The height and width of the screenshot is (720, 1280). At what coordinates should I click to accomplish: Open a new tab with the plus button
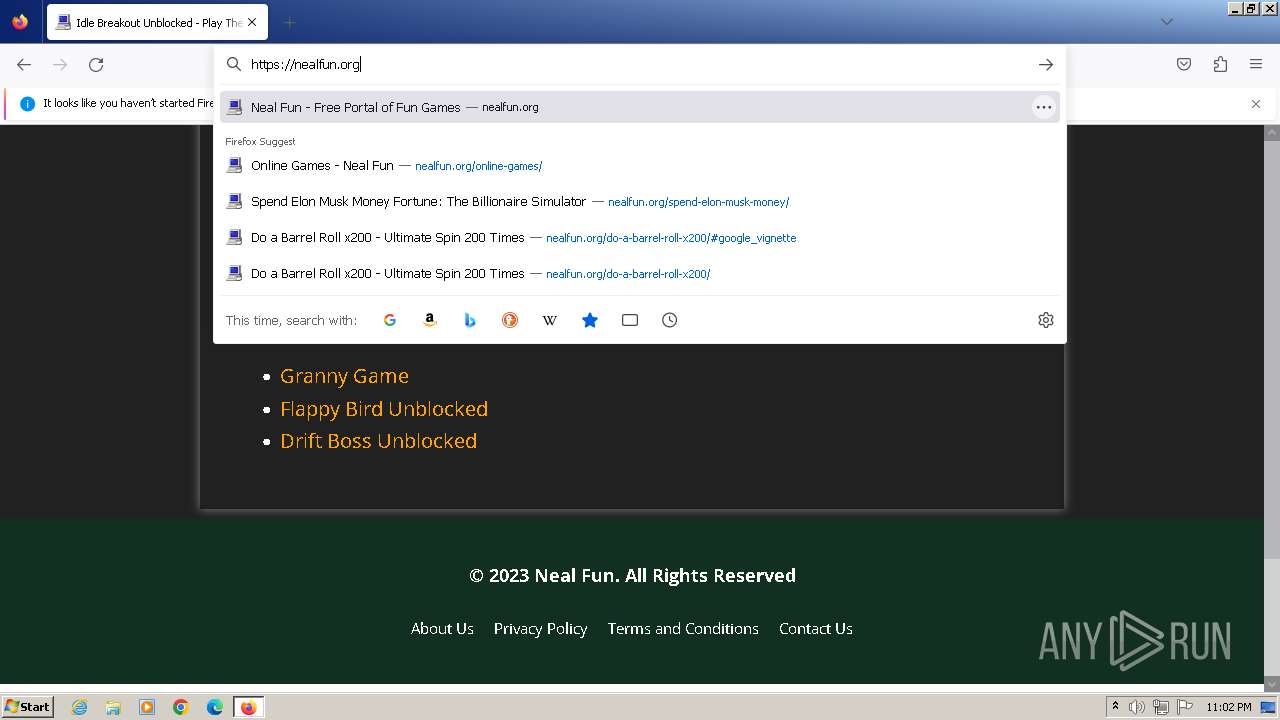pyautogui.click(x=289, y=22)
